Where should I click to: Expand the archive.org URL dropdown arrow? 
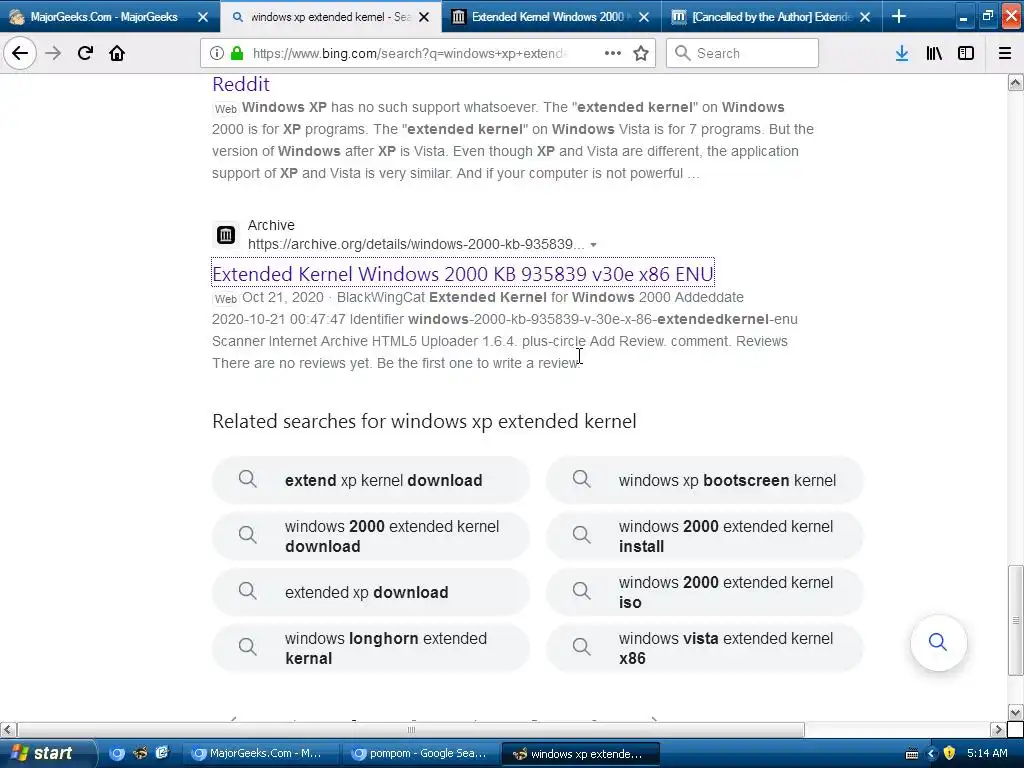[x=593, y=245]
